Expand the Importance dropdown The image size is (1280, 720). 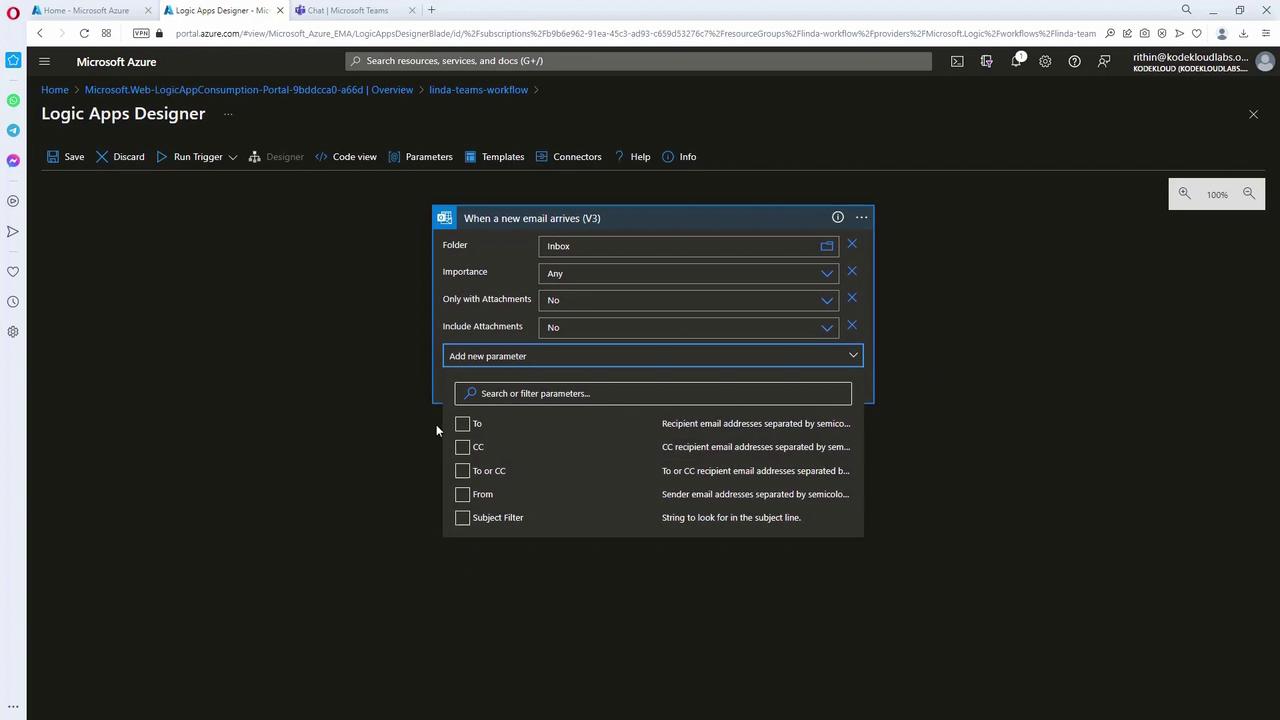coord(827,273)
